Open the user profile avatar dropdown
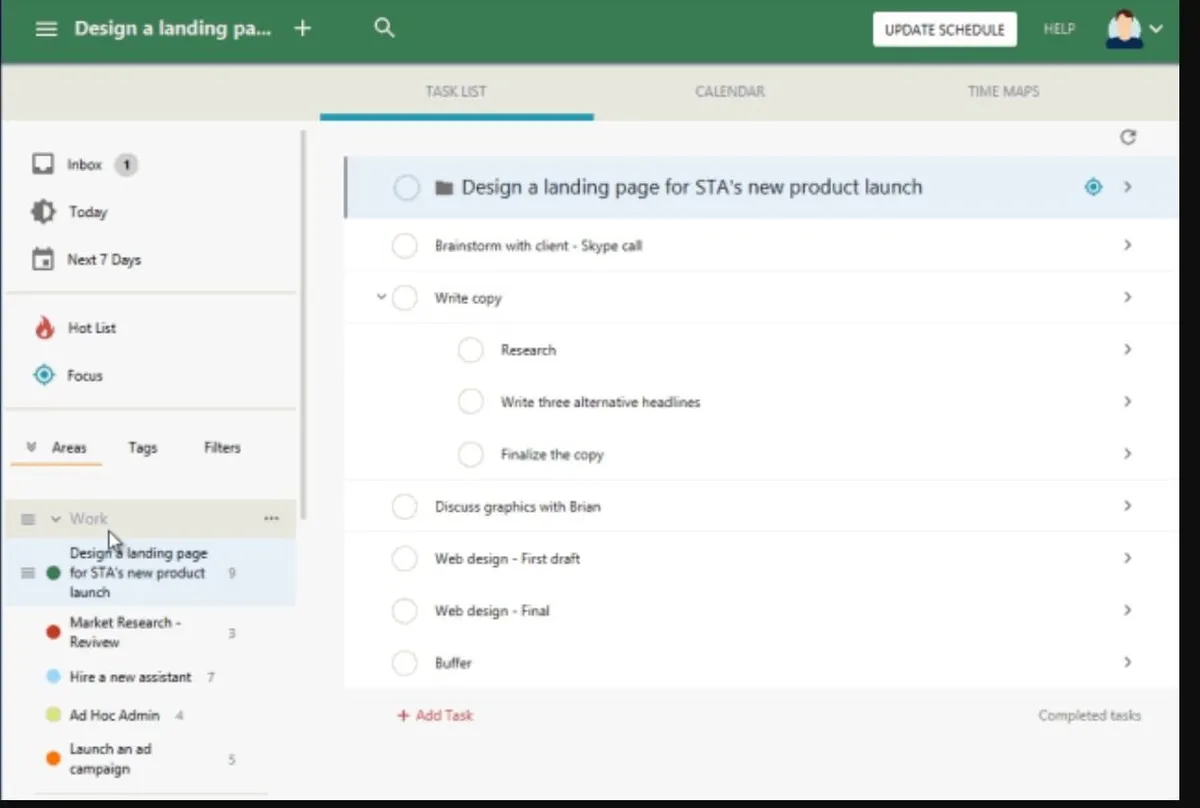 [x=1135, y=29]
